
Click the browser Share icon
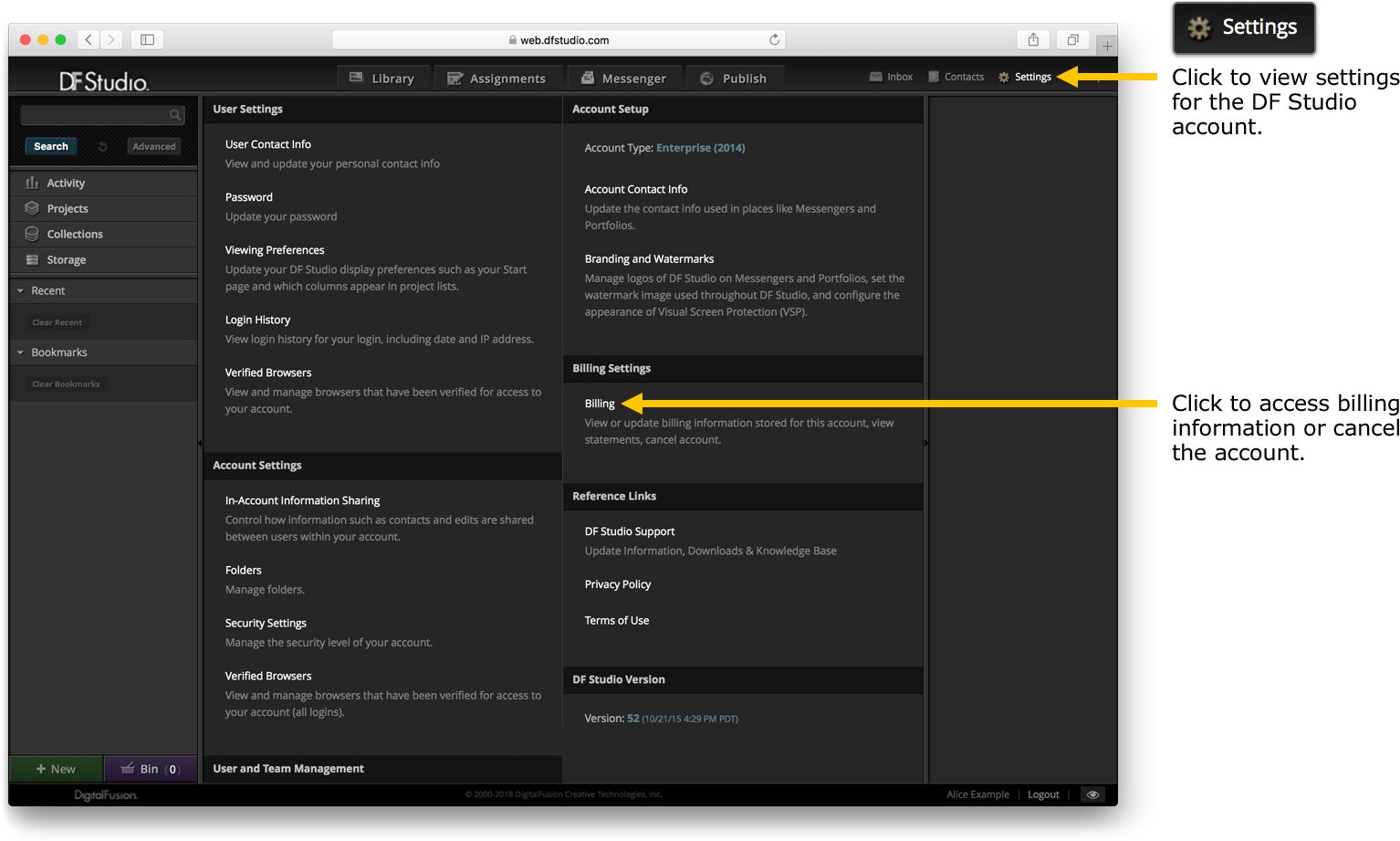click(1033, 39)
